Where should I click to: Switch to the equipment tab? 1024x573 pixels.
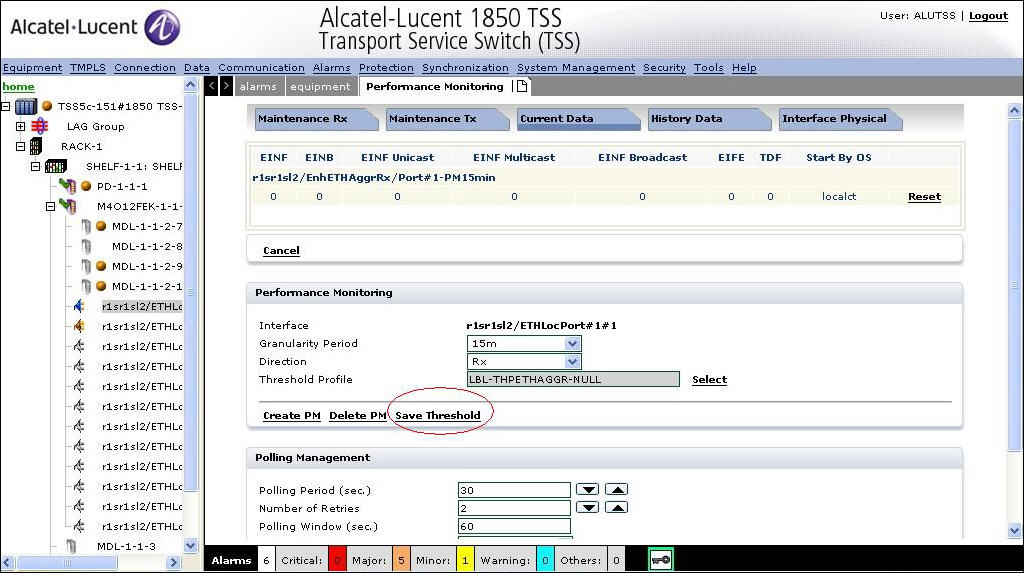[x=320, y=86]
